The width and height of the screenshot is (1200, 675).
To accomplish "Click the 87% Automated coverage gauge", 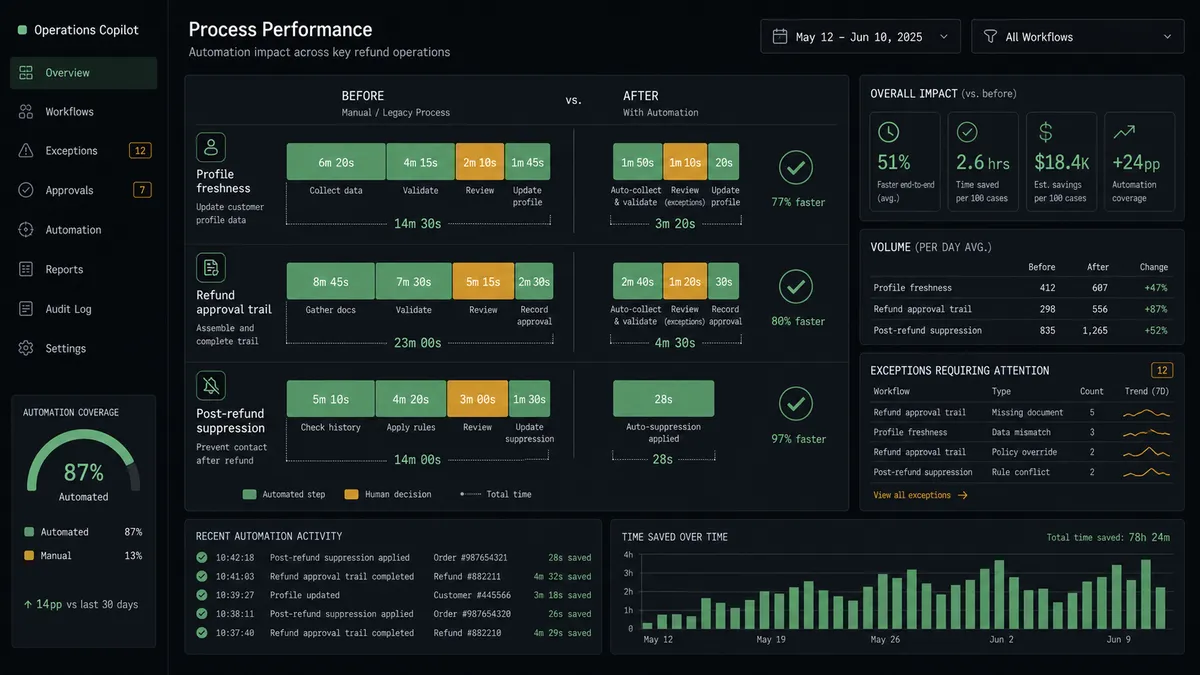I will (84, 465).
